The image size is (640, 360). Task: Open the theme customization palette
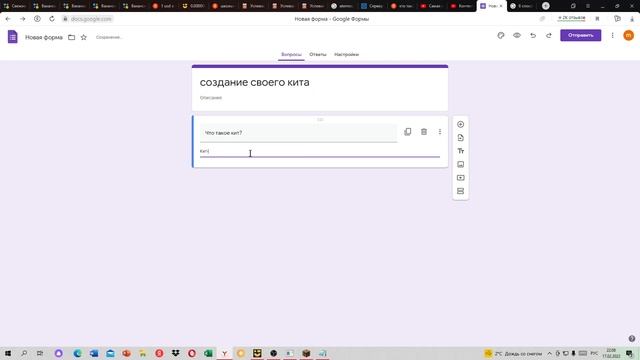tap(501, 36)
